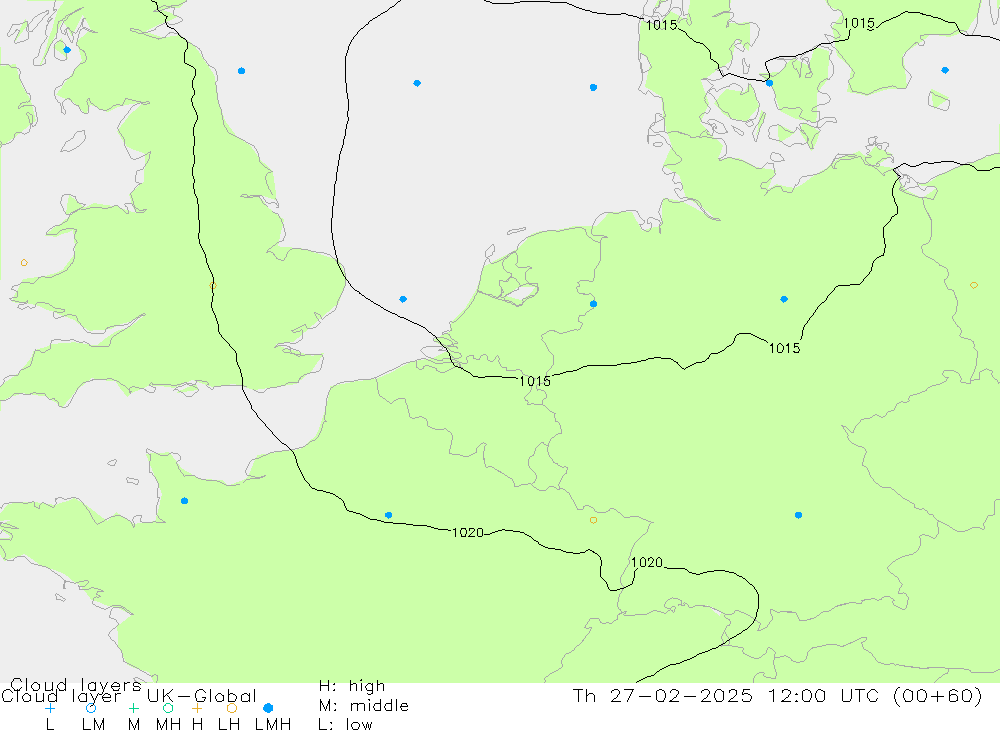Select orange circle marker in northeastern France
The width and height of the screenshot is (1000, 733).
(x=593, y=521)
